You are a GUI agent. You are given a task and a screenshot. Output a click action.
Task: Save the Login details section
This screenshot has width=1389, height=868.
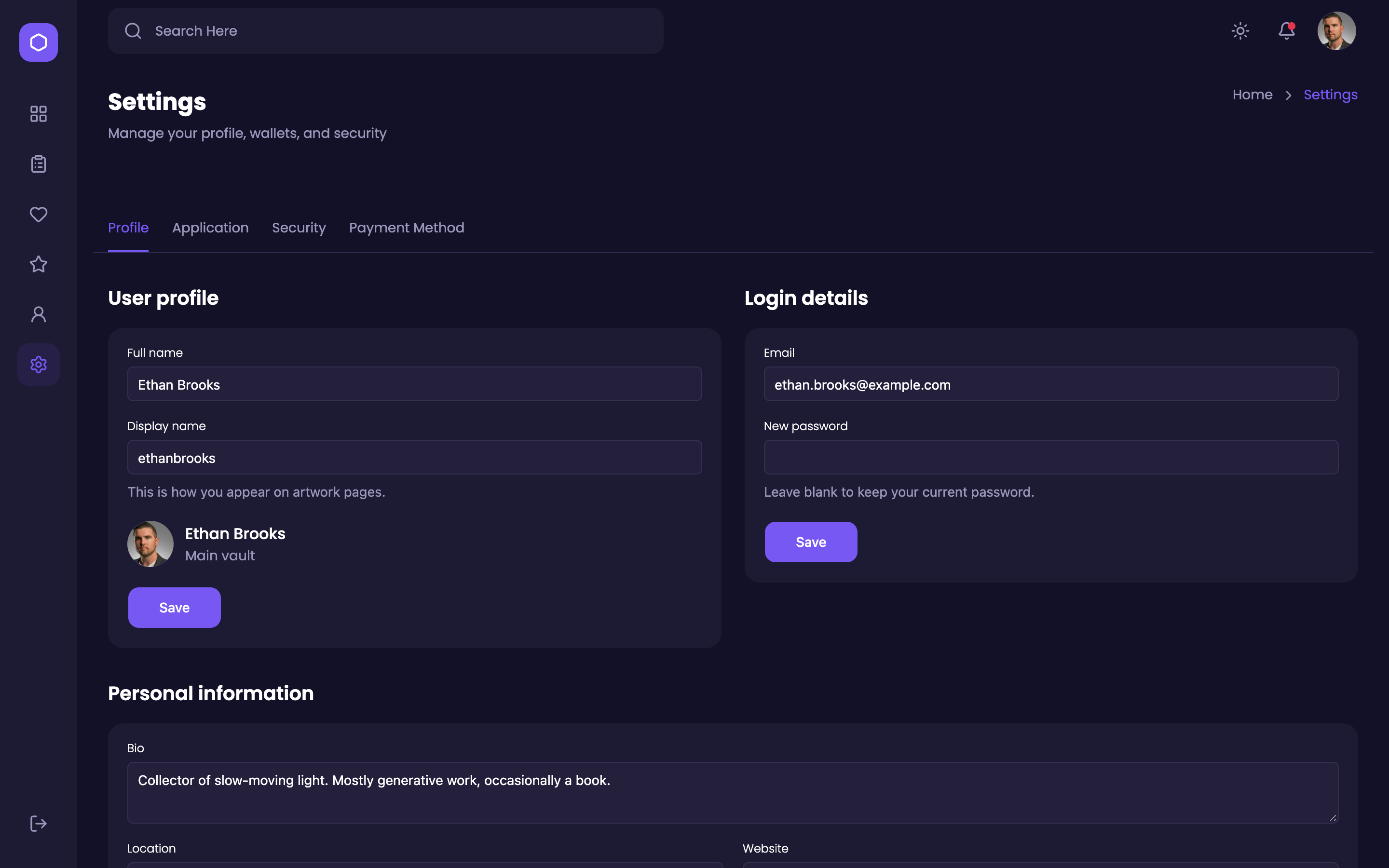811,542
